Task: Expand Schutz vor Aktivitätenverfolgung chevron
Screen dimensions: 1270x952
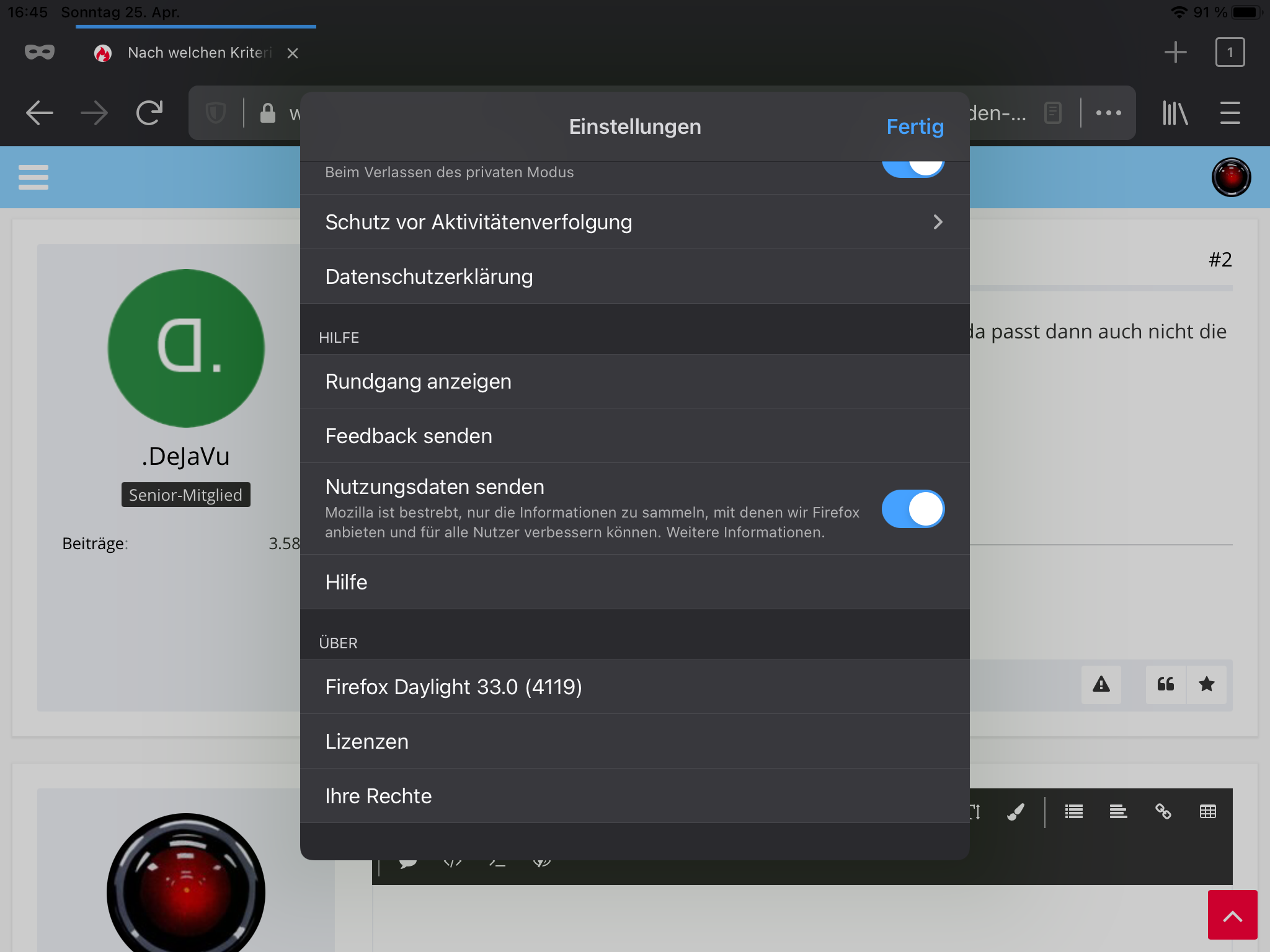Action: pyautogui.click(x=938, y=222)
